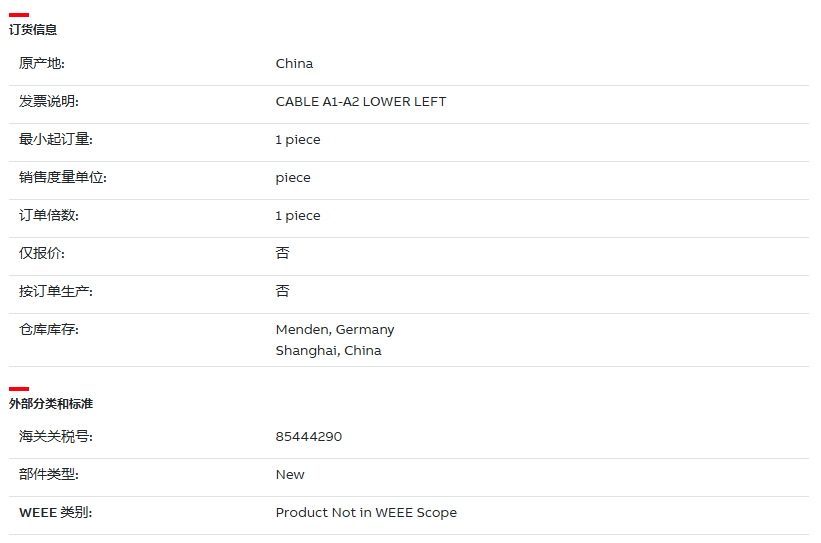Screen dimensions: 821x543
Task: Click the WEEE 类别 label
Action: pyautogui.click(x=56, y=513)
